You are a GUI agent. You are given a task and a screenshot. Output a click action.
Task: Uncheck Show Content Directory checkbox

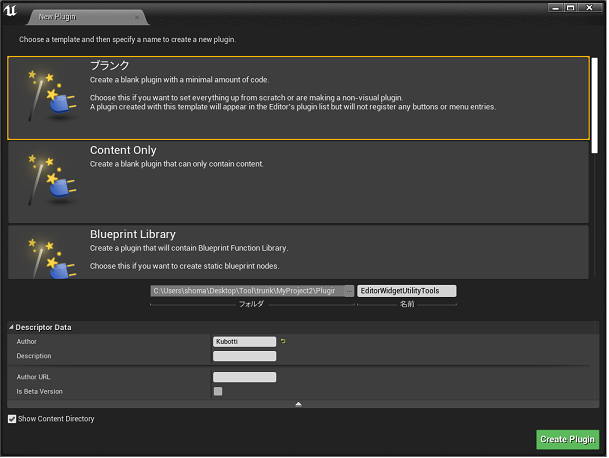[x=12, y=420]
